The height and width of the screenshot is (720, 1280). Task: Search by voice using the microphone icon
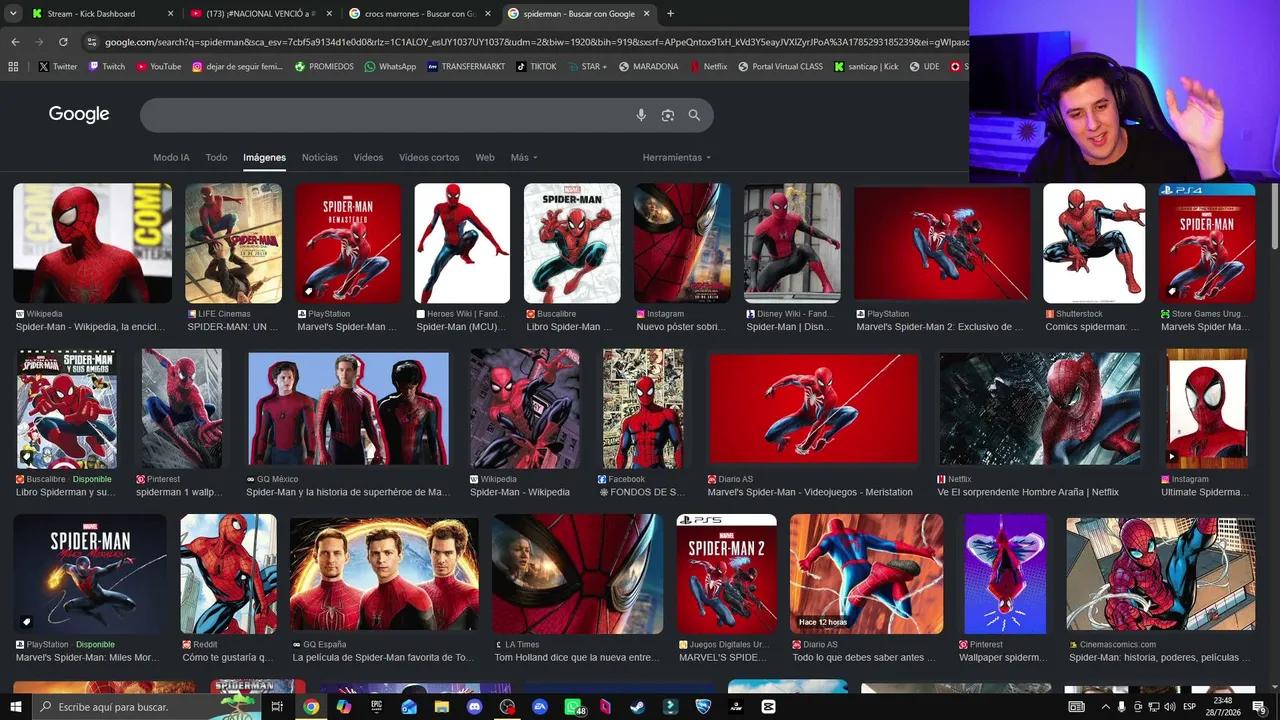[641, 115]
